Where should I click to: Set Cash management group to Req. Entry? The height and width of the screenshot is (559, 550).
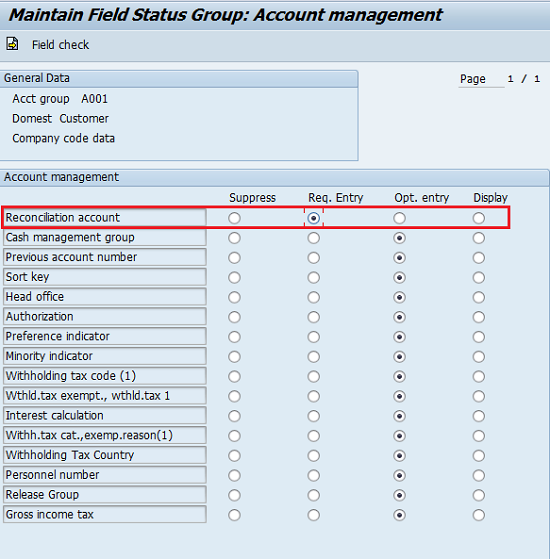click(314, 238)
